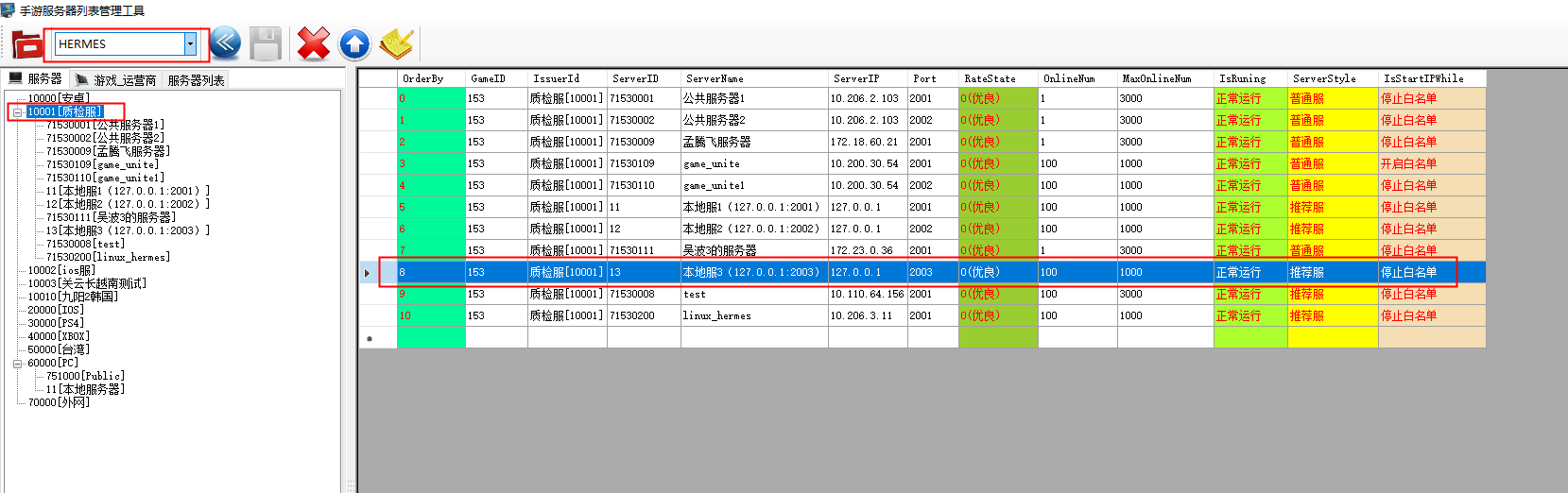
Task: Click the blue double-arrow back icon
Action: click(x=225, y=43)
